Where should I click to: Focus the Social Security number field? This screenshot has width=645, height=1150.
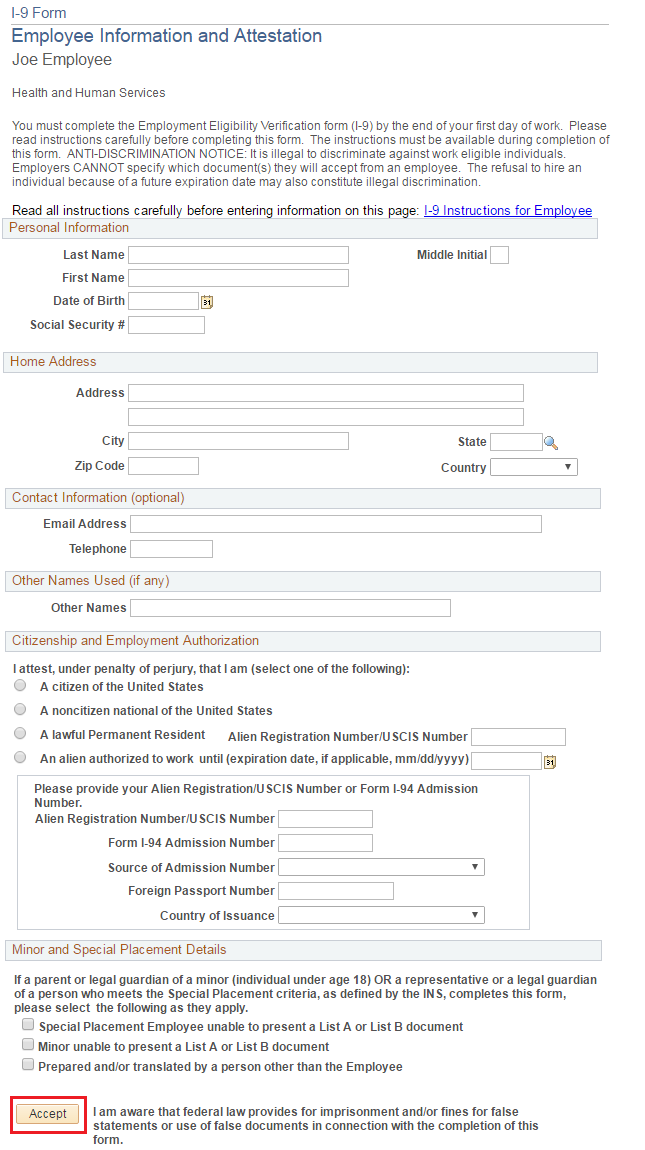166,325
